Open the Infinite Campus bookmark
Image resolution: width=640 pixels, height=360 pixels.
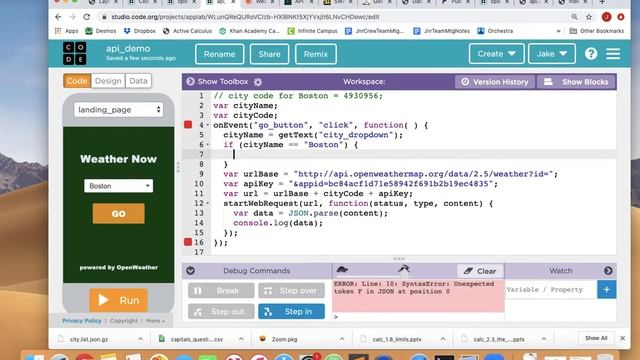312,31
